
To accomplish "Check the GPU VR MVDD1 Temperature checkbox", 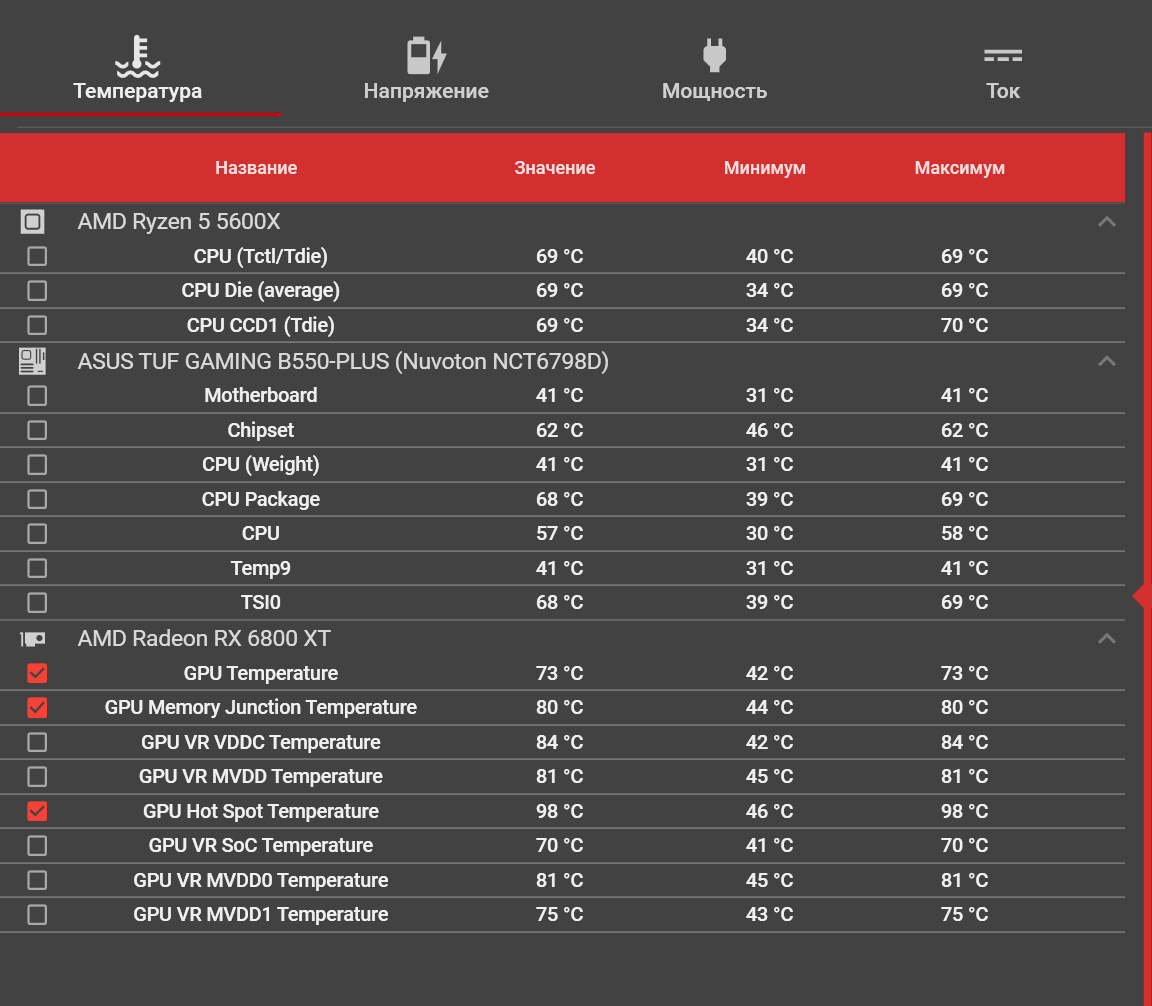I will 37,915.
